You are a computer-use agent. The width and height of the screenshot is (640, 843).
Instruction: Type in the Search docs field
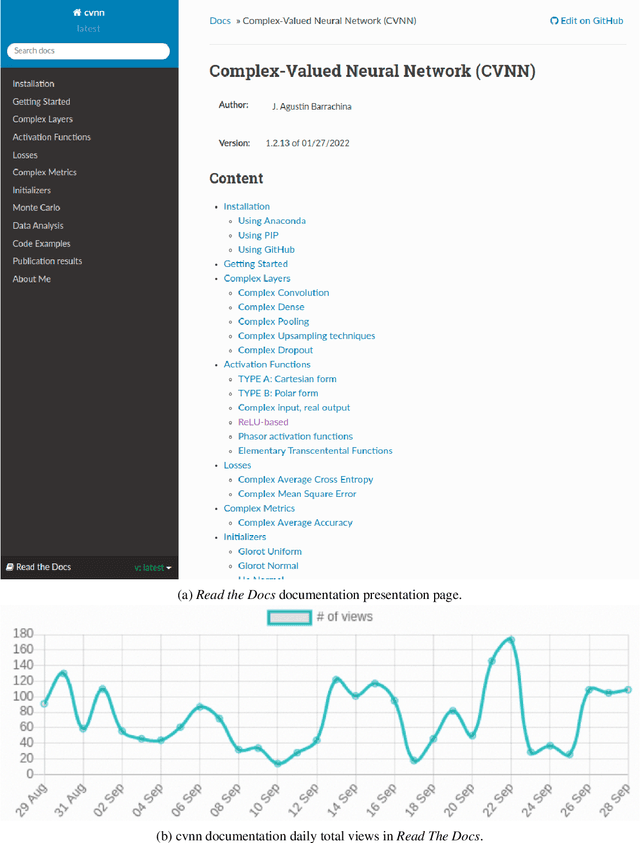[x=88, y=50]
